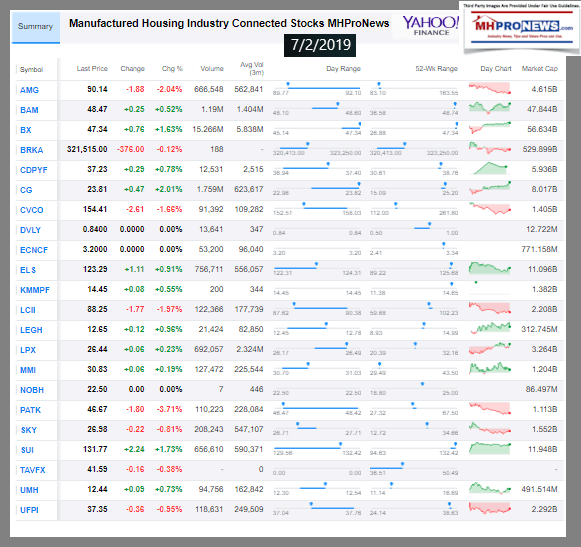The width and height of the screenshot is (581, 547).
Task: Sort by the Volume column header
Action: (x=212, y=69)
